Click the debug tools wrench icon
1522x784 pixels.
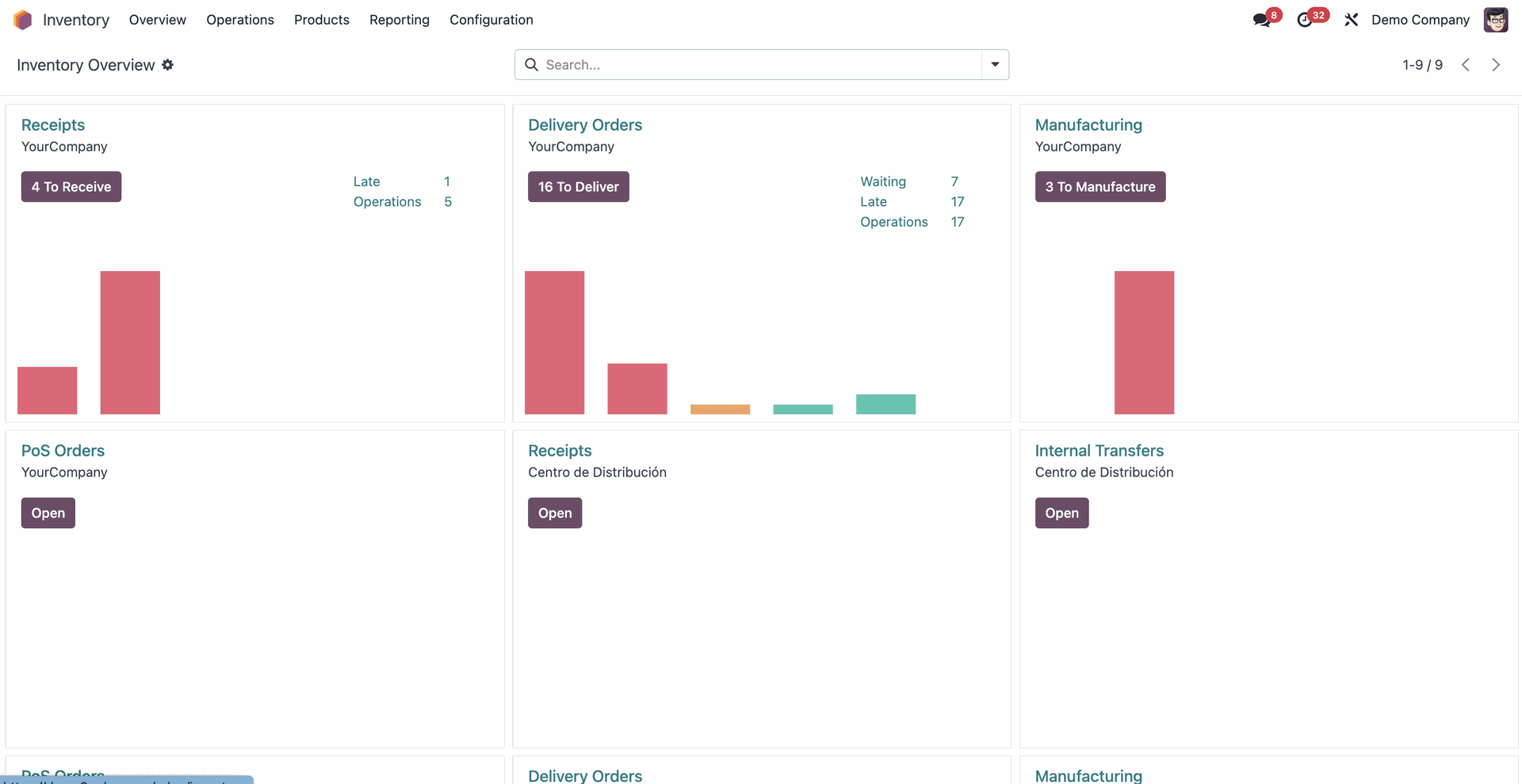(1352, 20)
